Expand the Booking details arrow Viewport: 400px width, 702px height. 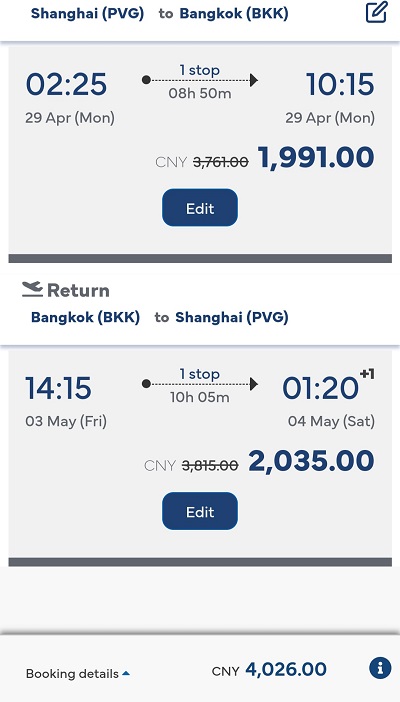[x=126, y=673]
